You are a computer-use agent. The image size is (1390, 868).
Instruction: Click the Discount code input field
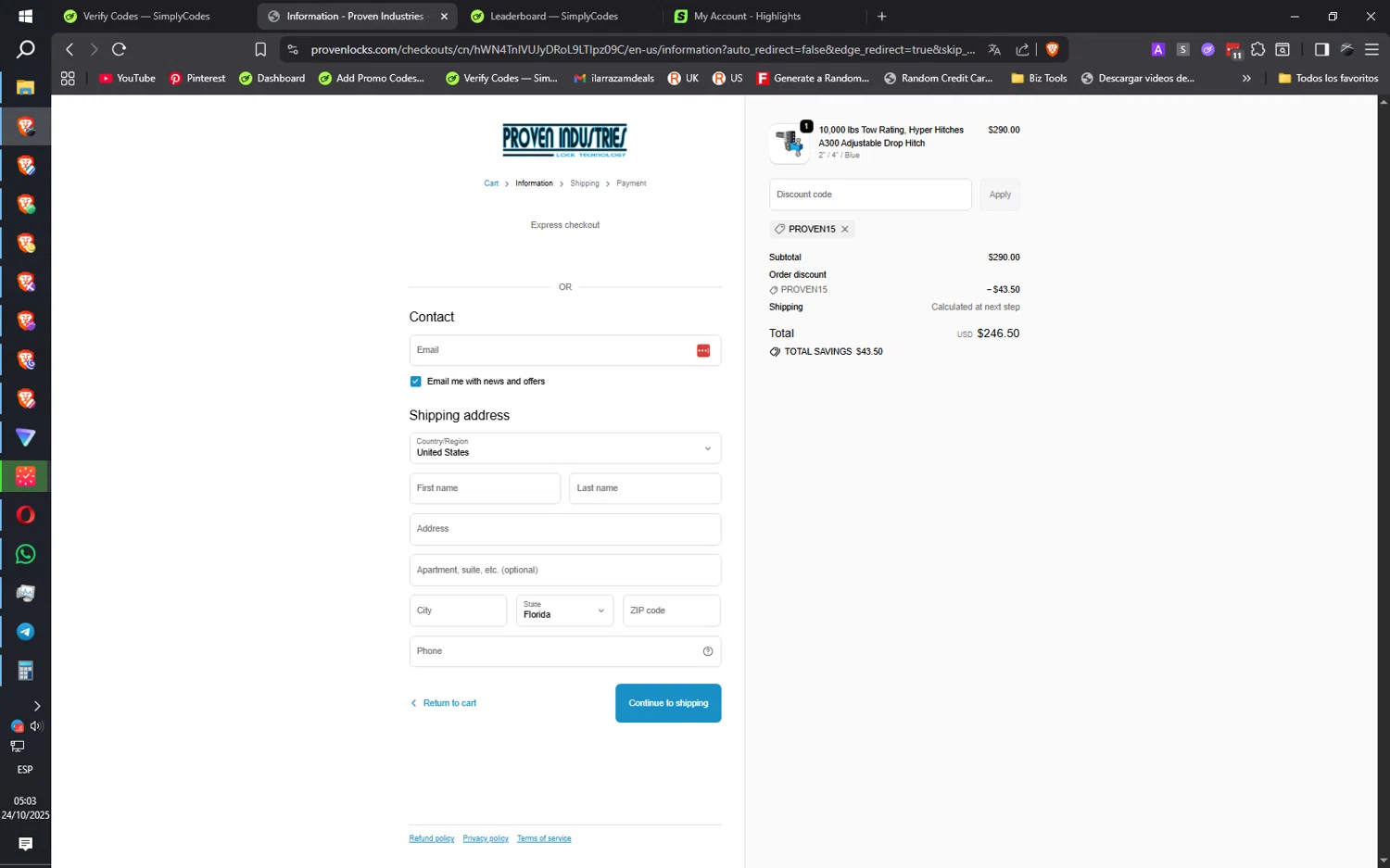(x=870, y=195)
